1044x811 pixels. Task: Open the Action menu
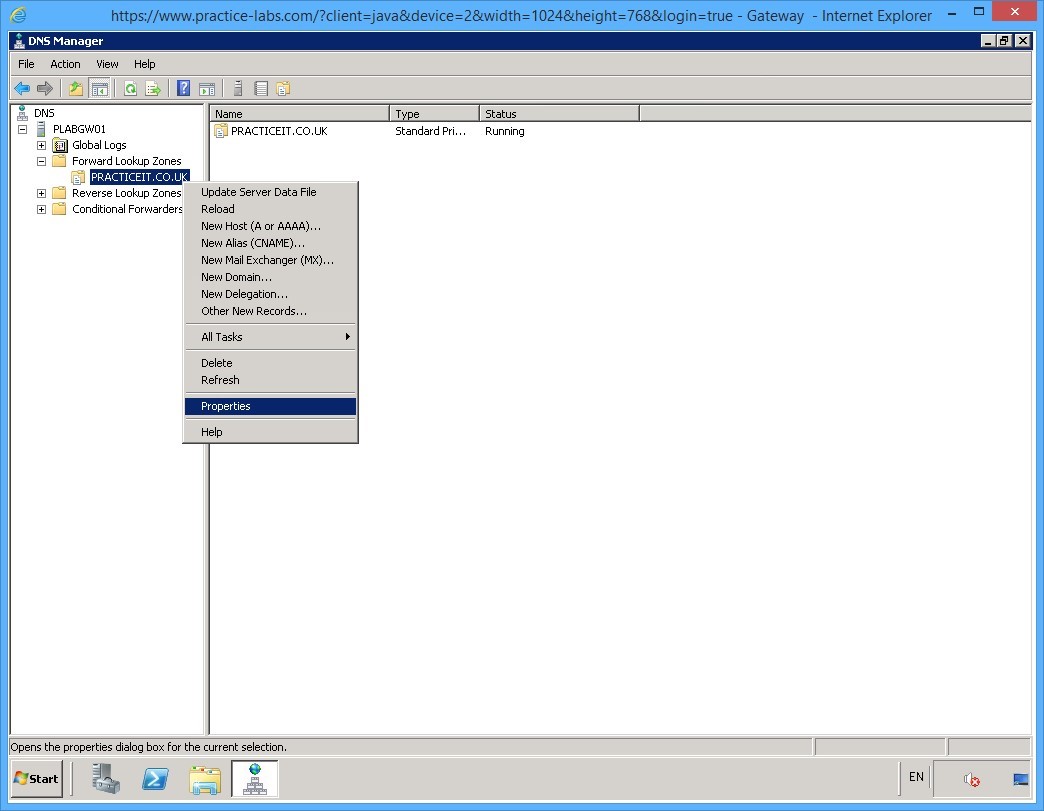coord(64,63)
